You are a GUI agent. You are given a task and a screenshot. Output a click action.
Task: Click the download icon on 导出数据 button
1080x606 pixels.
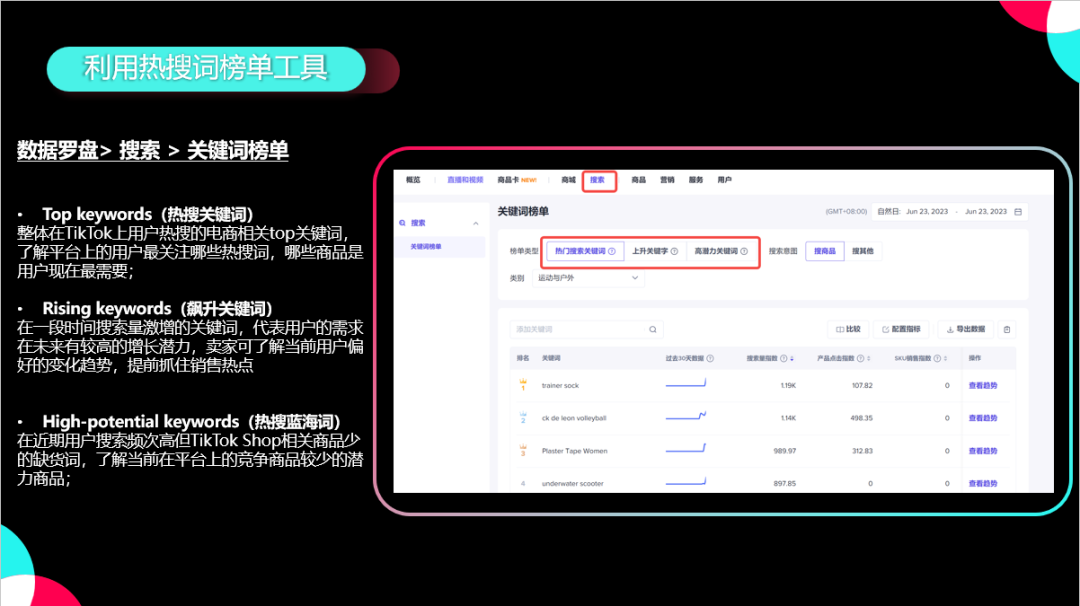click(950, 329)
